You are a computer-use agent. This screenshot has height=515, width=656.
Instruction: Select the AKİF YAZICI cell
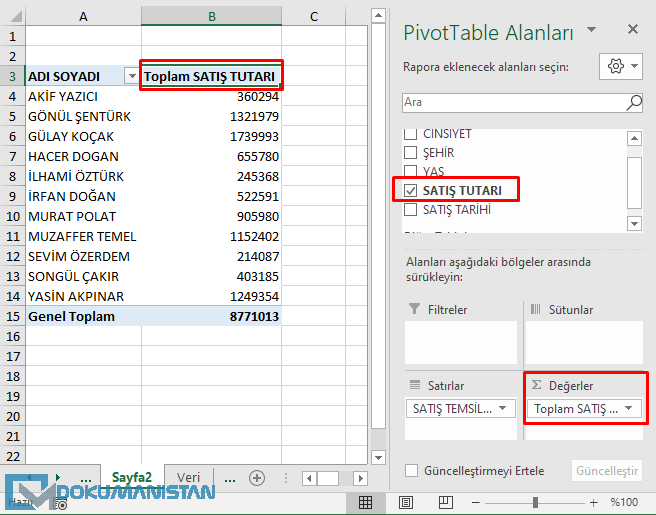coord(83,96)
